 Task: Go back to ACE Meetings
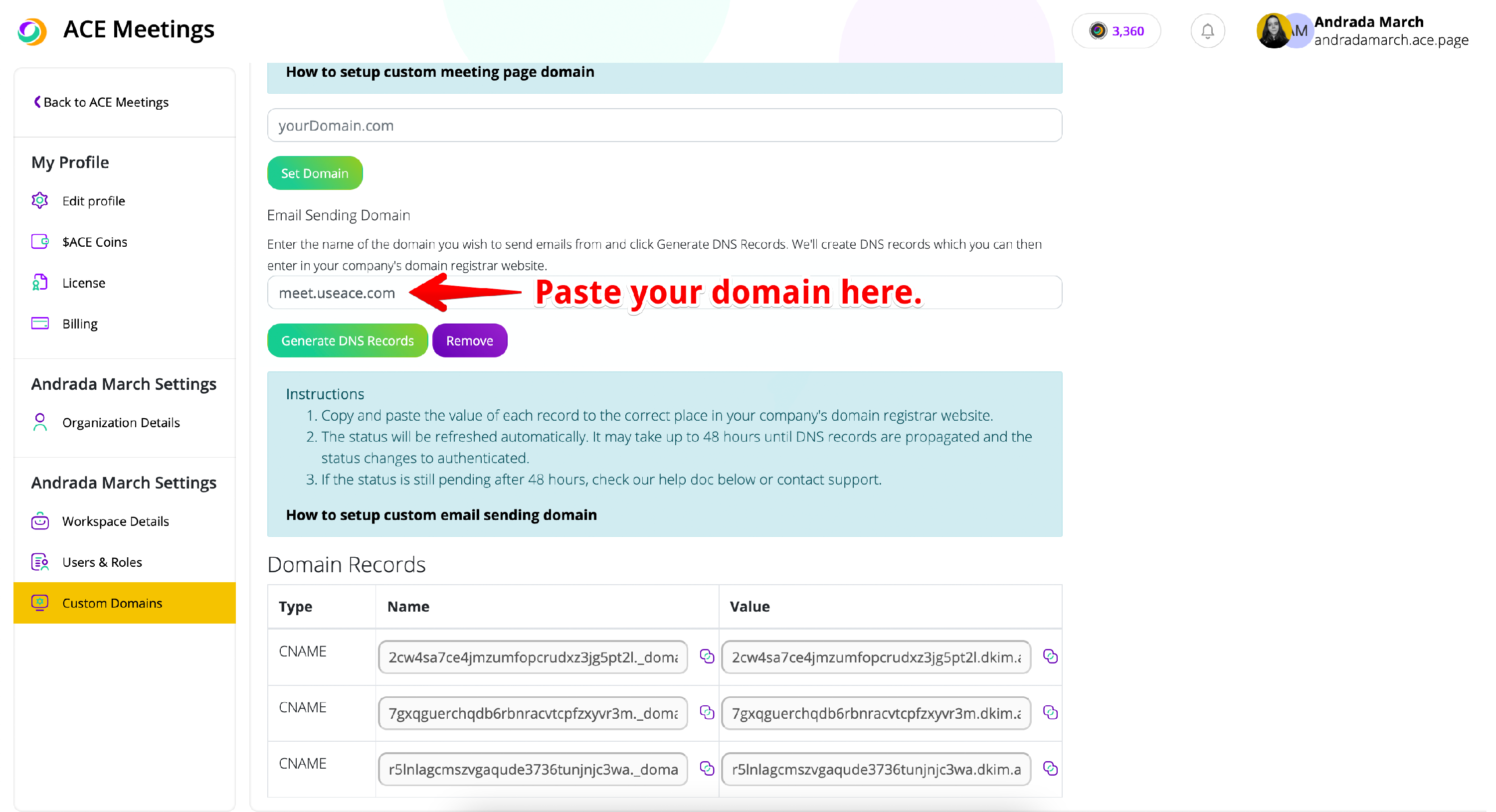[x=101, y=102]
